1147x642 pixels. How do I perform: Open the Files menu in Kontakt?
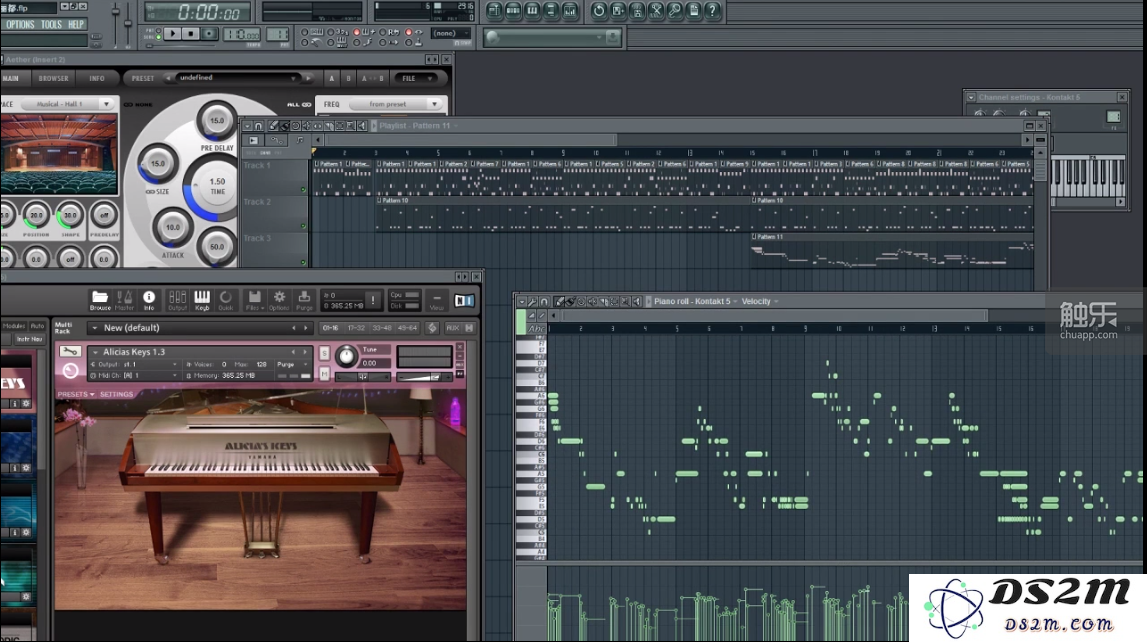pyautogui.click(x=254, y=300)
